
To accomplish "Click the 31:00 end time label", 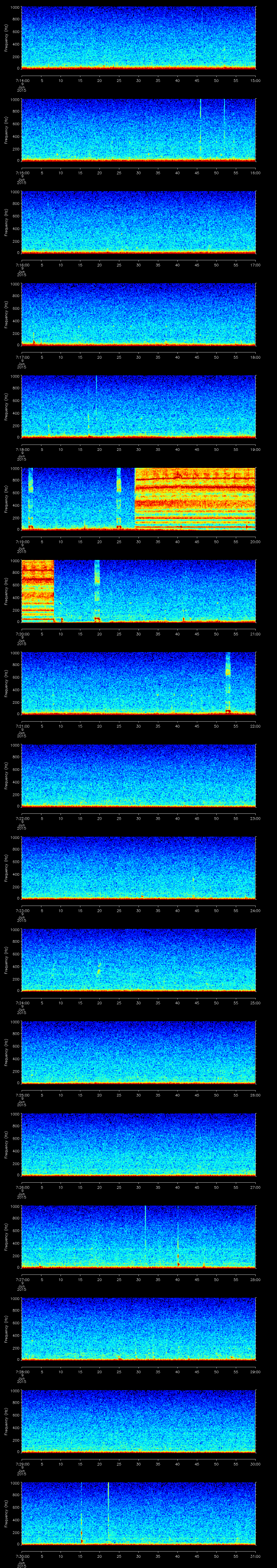I will [x=256, y=1556].
